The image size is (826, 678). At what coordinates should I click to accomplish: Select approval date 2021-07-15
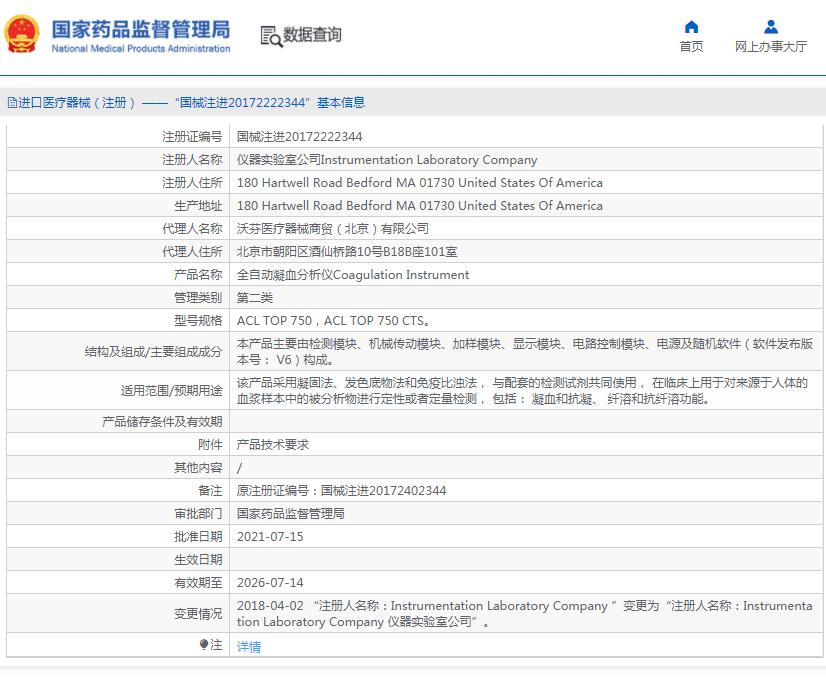pyautogui.click(x=270, y=537)
